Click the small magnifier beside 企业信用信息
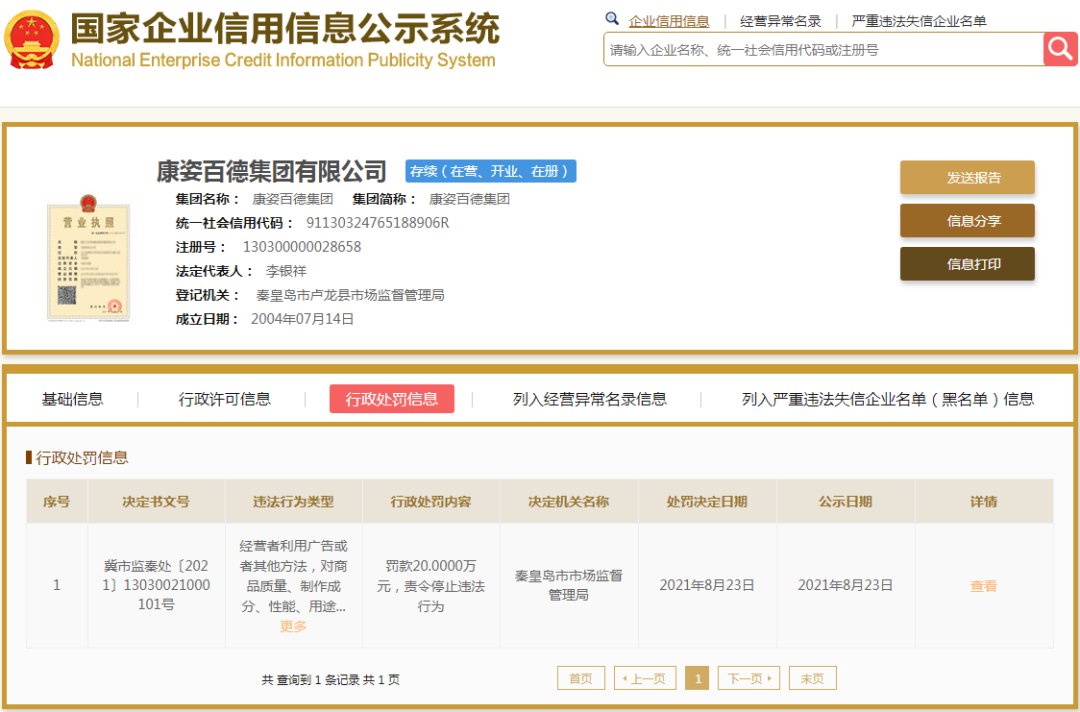Image resolution: width=1080 pixels, height=712 pixels. tap(612, 19)
